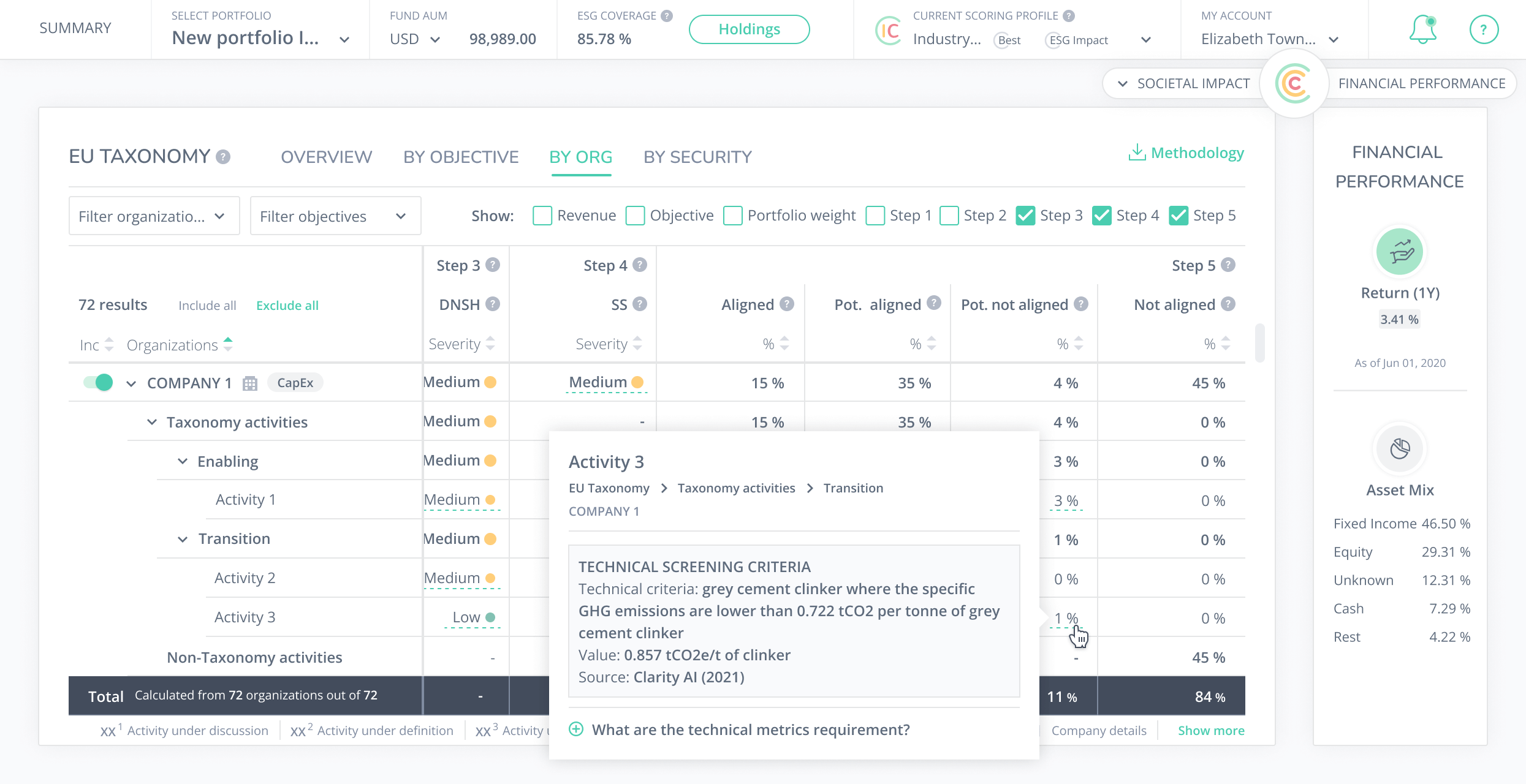Image resolution: width=1526 pixels, height=784 pixels.
Task: Toggle the COMPANY 1 include switch
Action: click(x=98, y=383)
